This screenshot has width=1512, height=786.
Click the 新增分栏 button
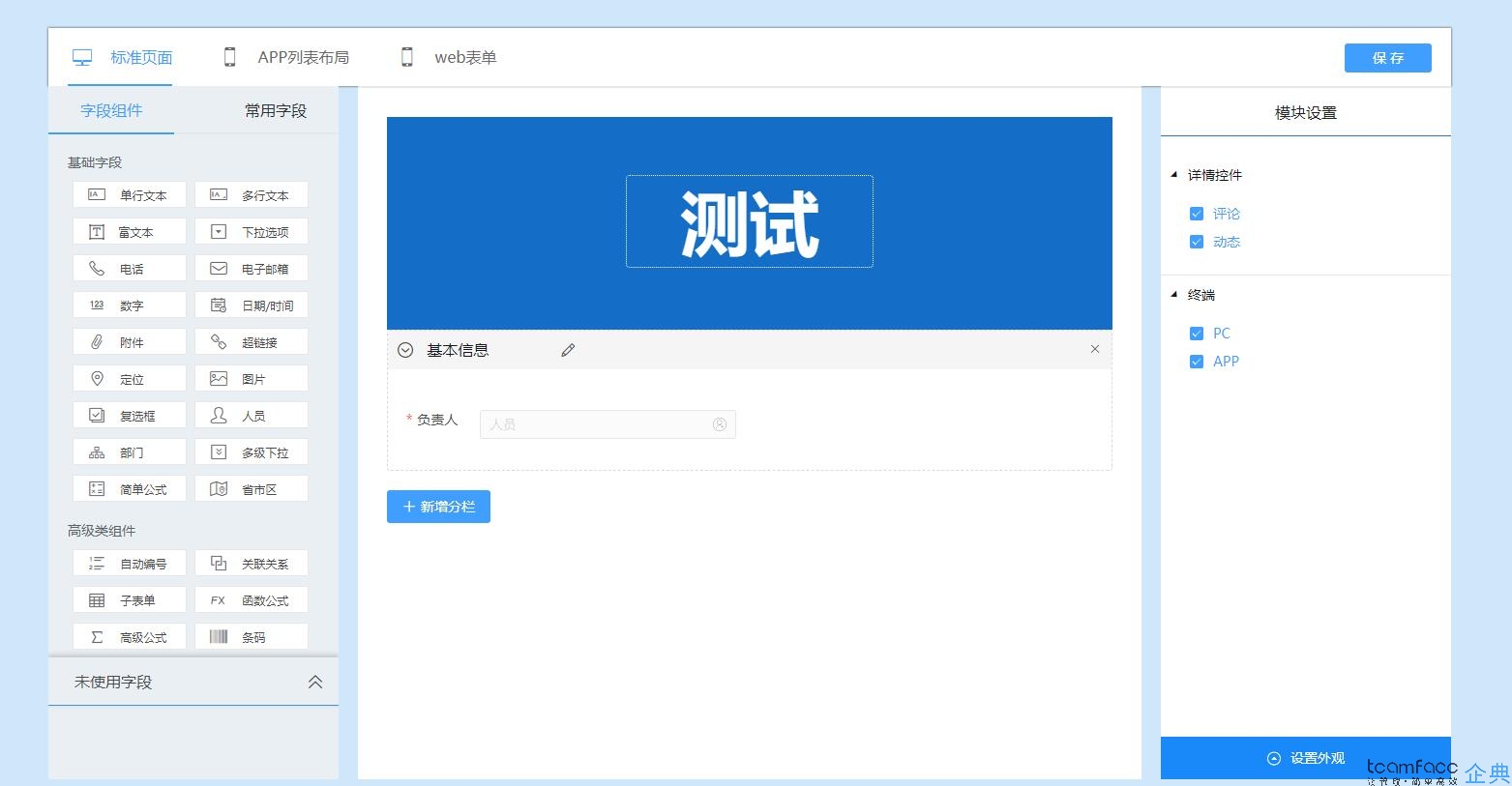438,506
